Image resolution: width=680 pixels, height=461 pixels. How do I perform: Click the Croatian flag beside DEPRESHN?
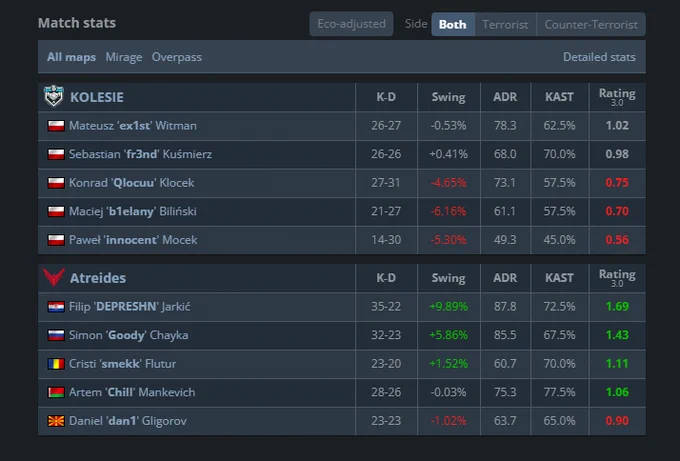click(x=56, y=307)
